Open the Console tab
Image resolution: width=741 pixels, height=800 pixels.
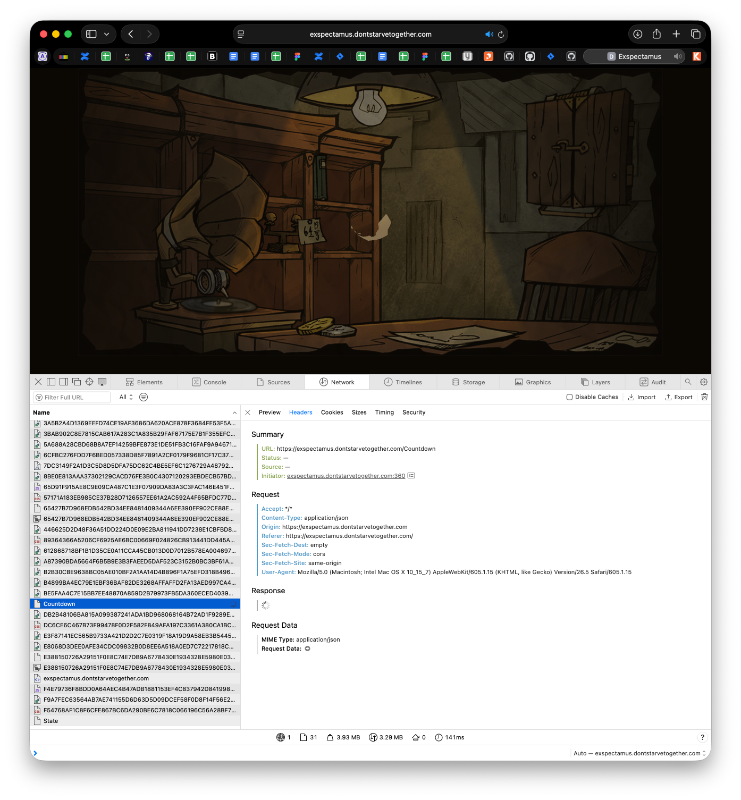pyautogui.click(x=209, y=382)
